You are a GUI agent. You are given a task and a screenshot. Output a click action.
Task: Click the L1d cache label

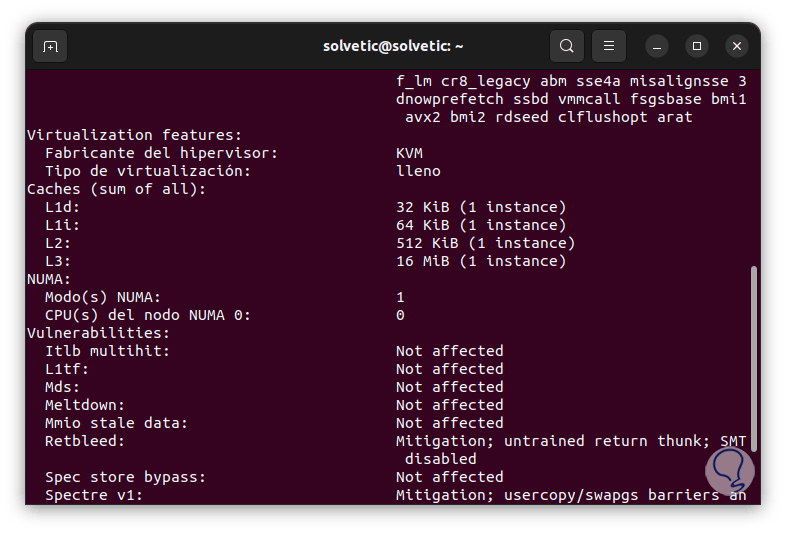click(63, 207)
